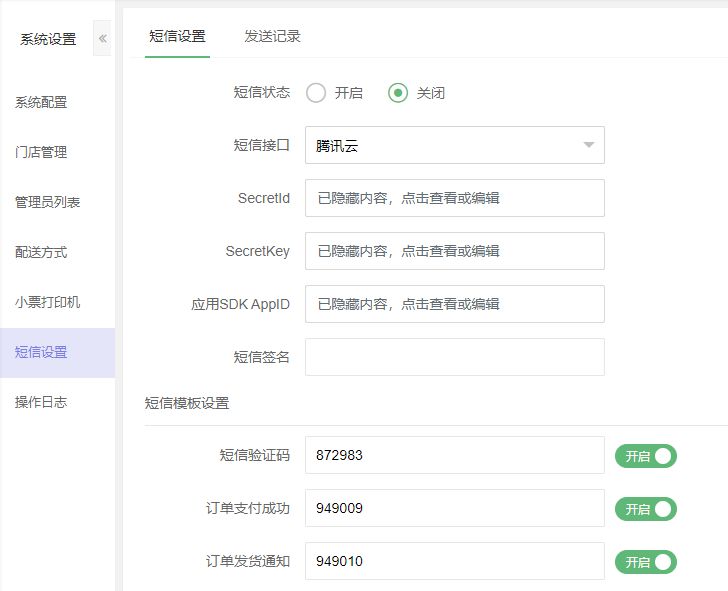Open 操作日志 in the sidebar
Viewport: 728px width, 591px height.
pos(41,402)
